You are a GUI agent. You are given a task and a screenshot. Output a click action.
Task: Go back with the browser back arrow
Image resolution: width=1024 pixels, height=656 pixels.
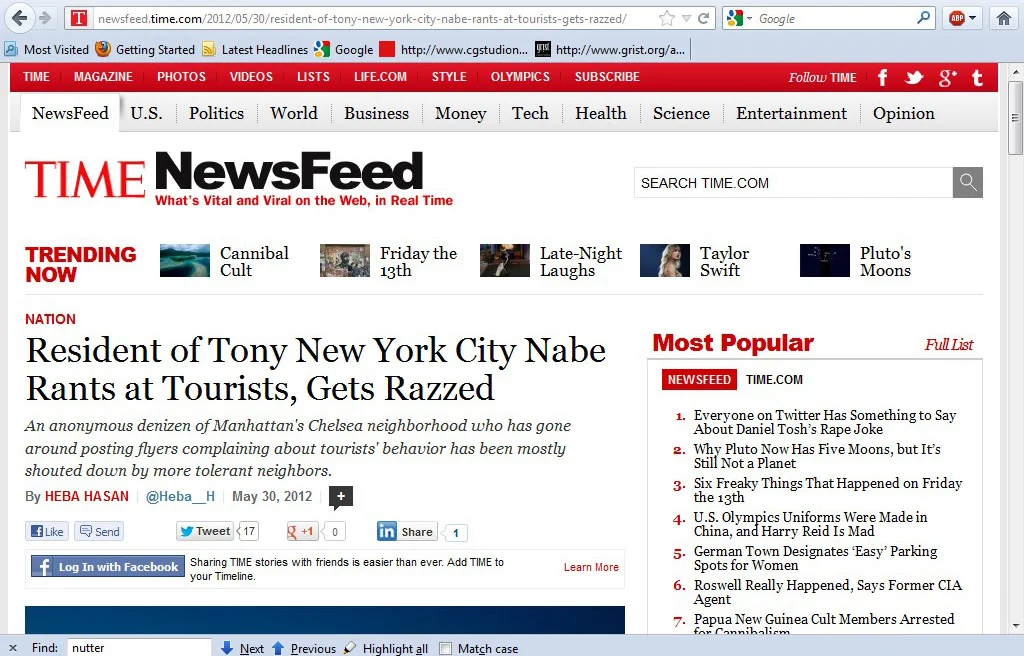tap(19, 18)
